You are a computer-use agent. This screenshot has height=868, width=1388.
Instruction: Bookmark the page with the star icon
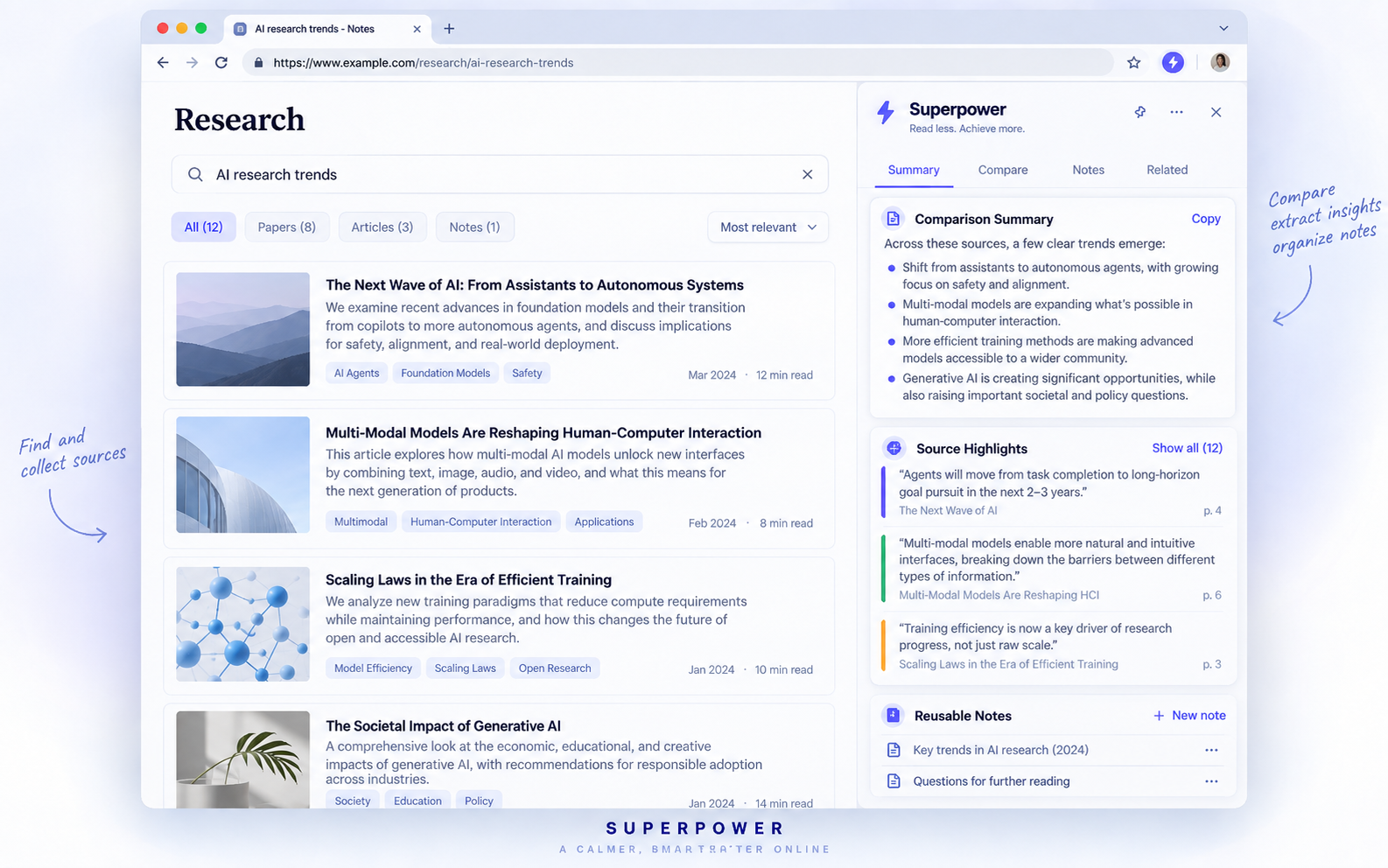pos(1134,62)
